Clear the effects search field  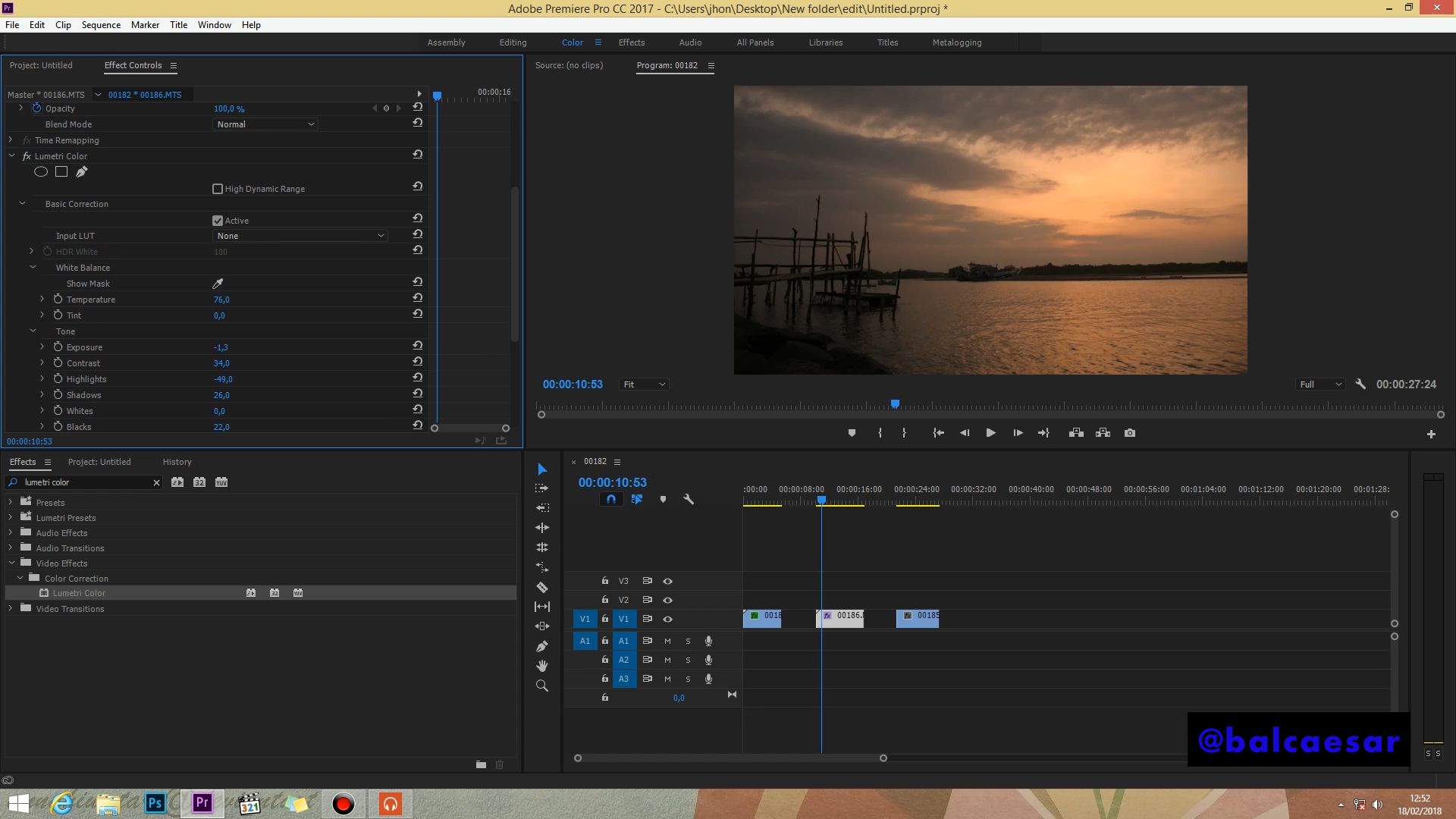[156, 483]
